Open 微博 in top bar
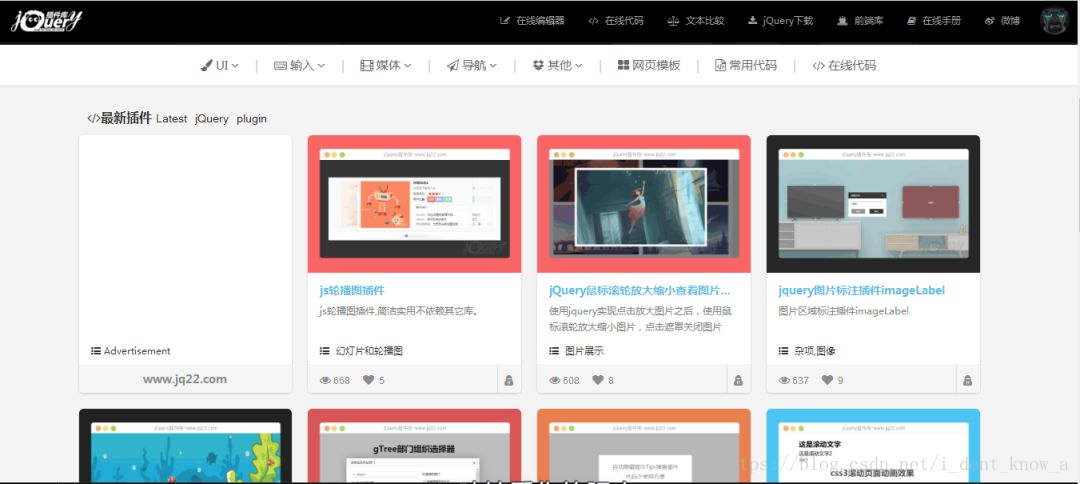Image resolution: width=1080 pixels, height=484 pixels. pos(1002,21)
